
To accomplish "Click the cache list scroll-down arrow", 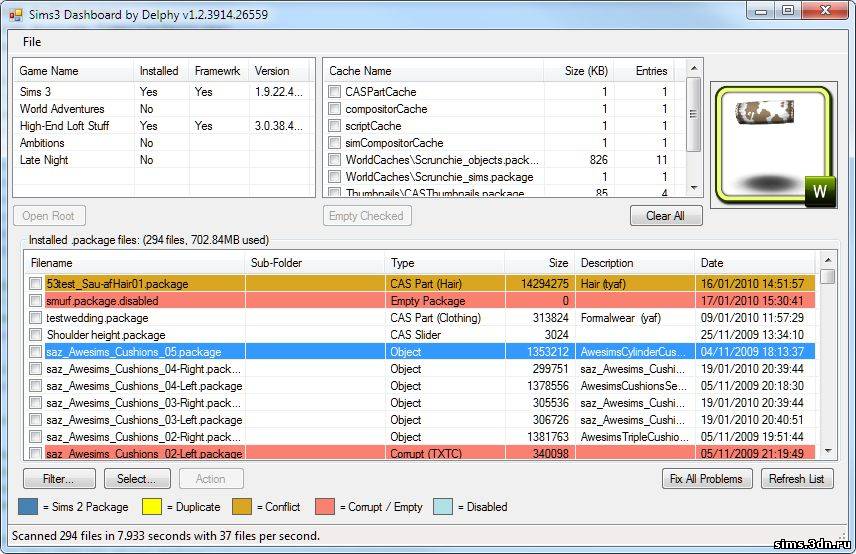I will pos(694,188).
